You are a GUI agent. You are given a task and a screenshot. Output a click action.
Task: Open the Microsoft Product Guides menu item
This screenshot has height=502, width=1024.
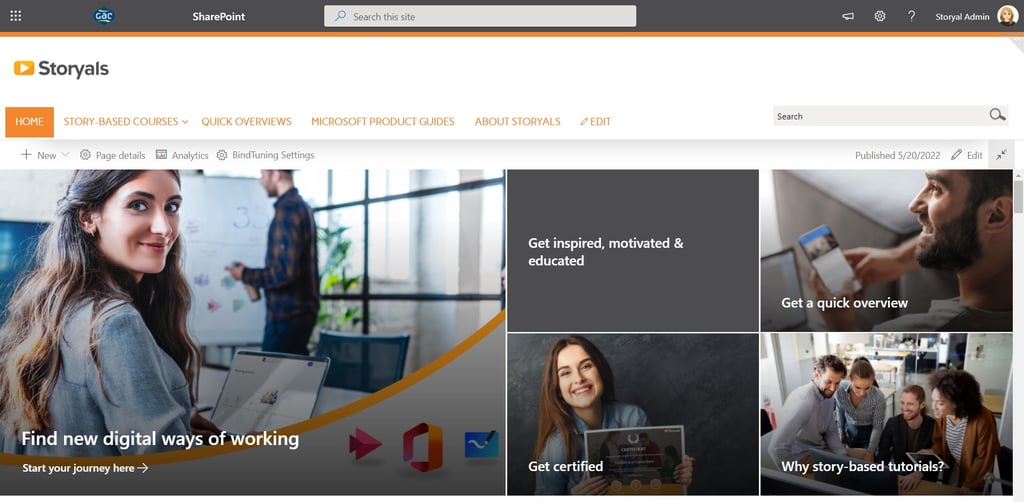point(383,121)
